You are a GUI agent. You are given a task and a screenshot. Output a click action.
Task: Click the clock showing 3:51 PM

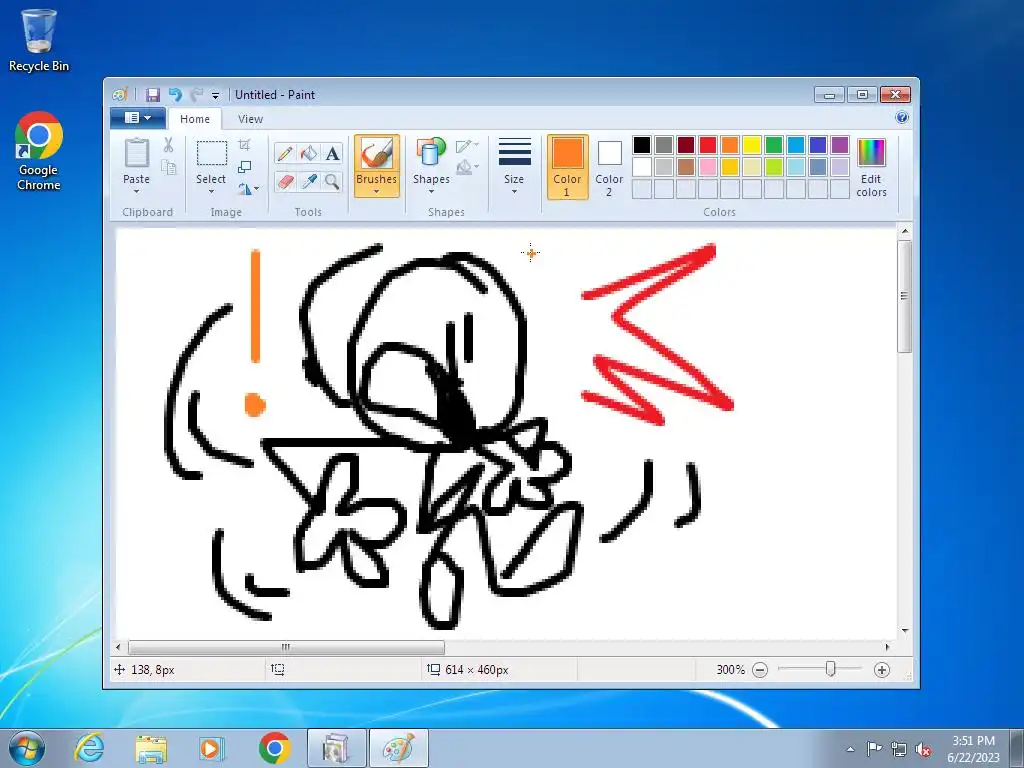pos(973,741)
